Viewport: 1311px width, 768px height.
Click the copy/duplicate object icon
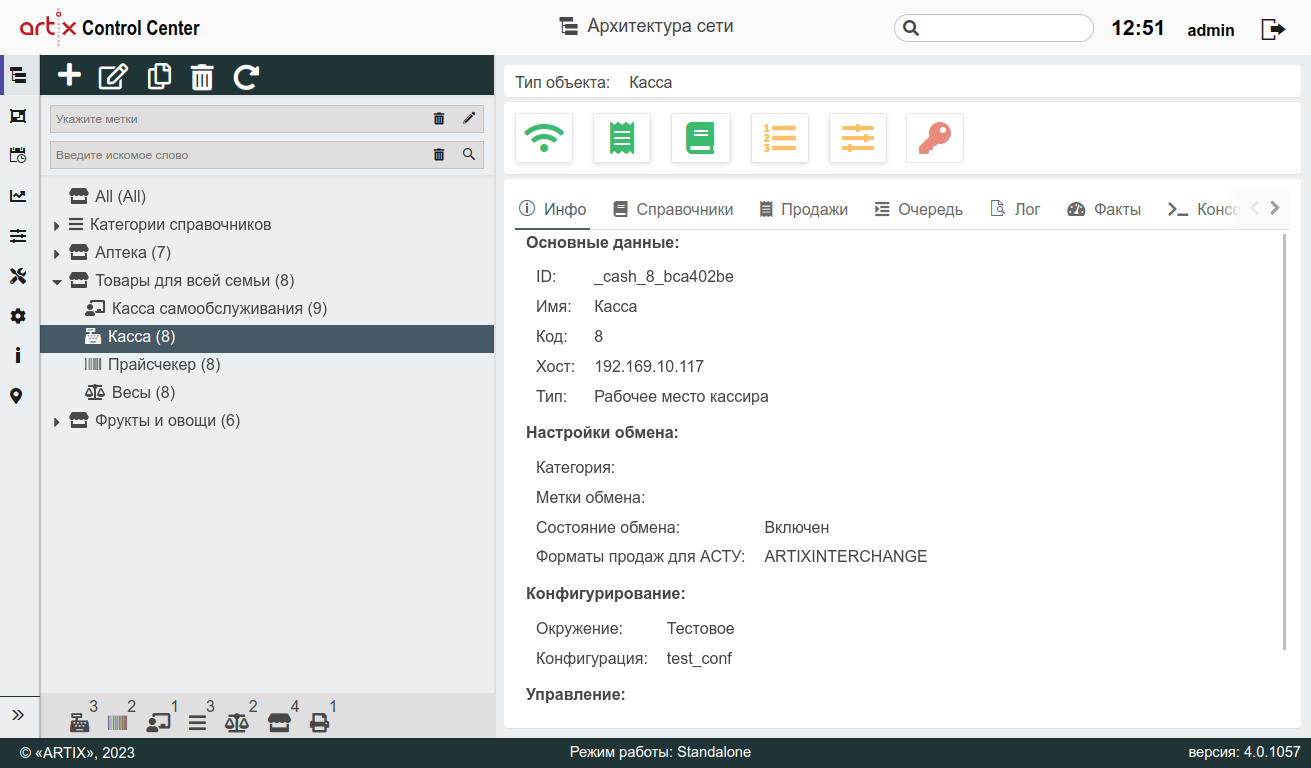coord(159,76)
